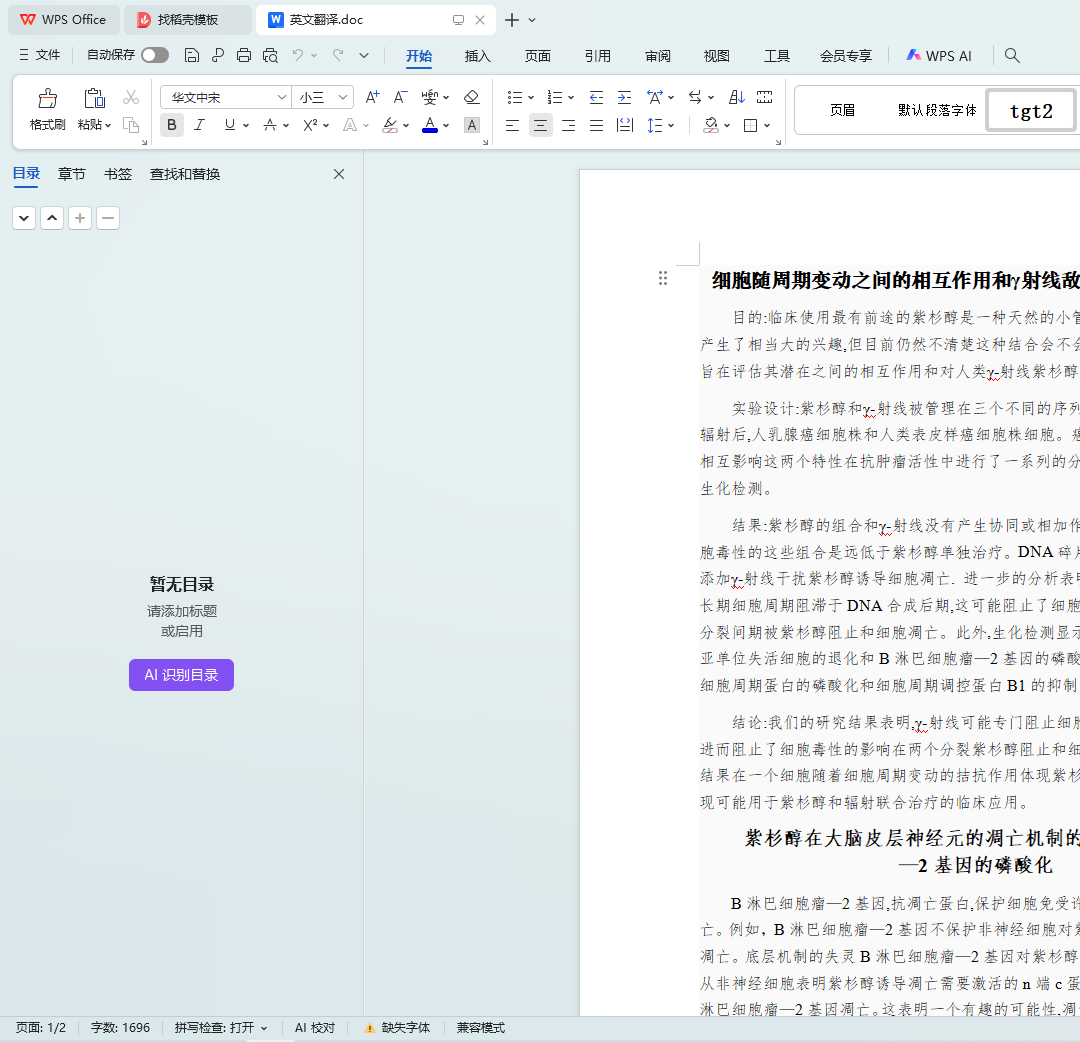The height and width of the screenshot is (1042, 1080).
Task: Click the output as PDF icon
Action: (x=218, y=56)
